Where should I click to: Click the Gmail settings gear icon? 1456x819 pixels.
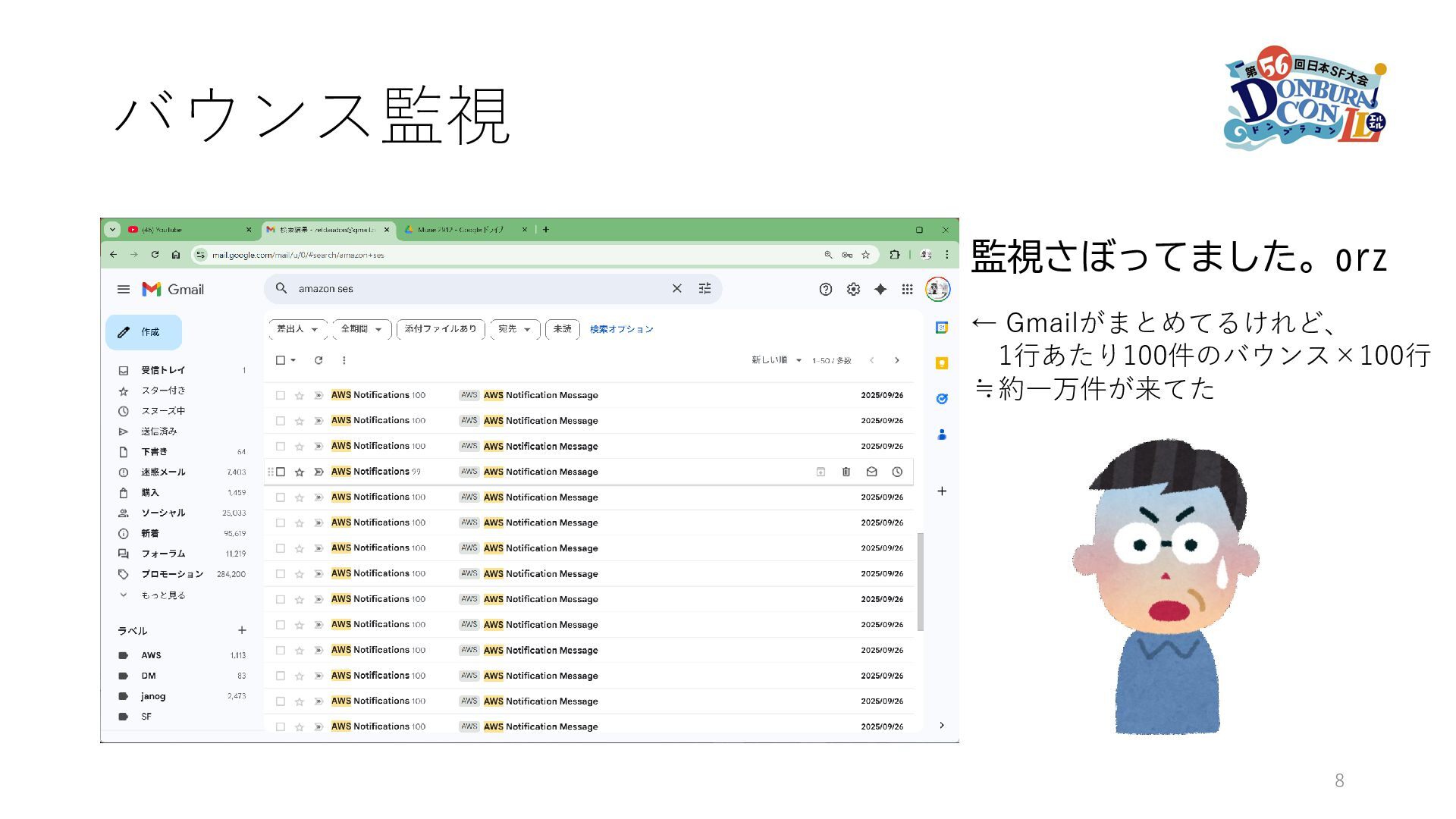point(853,289)
